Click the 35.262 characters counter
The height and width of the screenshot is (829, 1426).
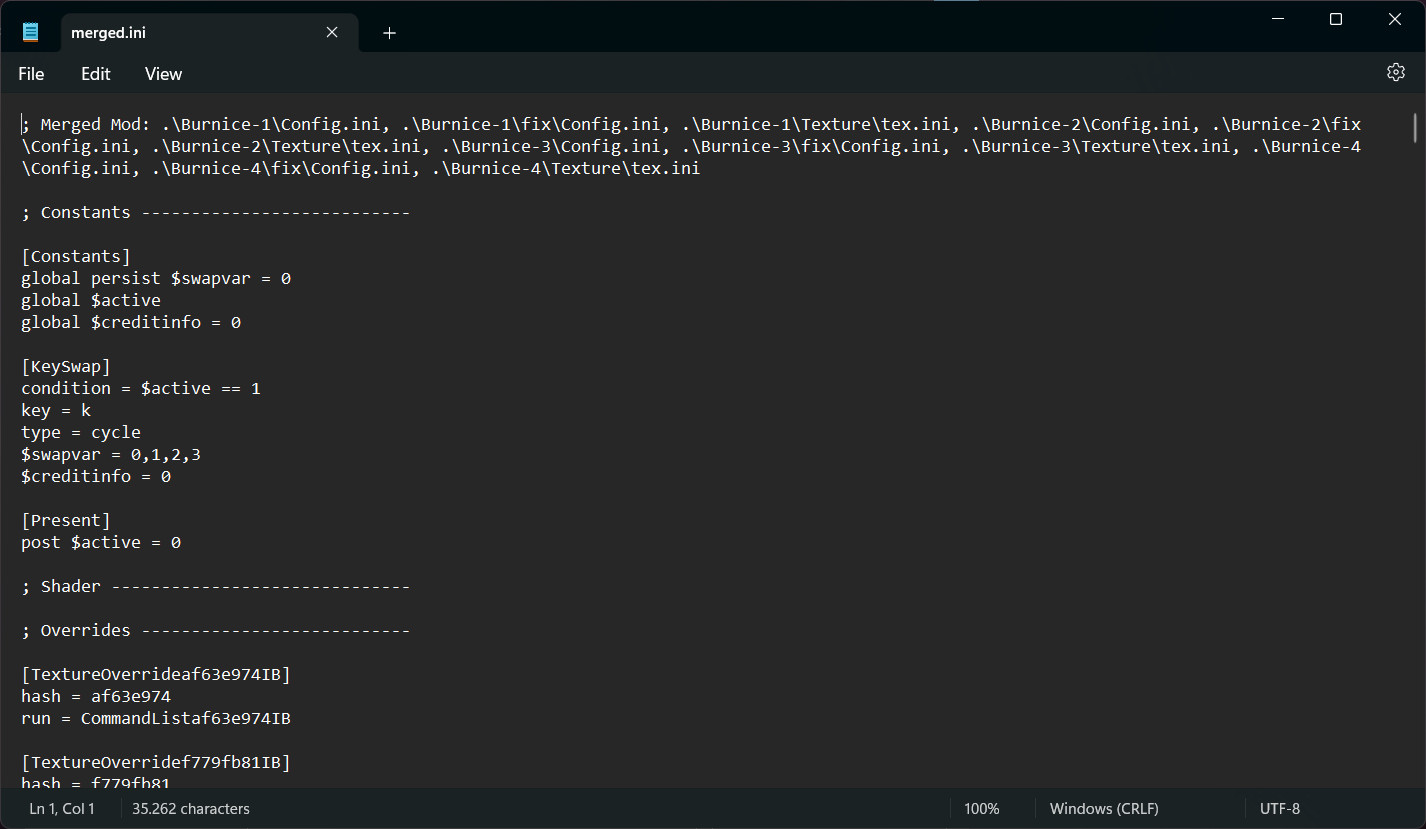[190, 808]
